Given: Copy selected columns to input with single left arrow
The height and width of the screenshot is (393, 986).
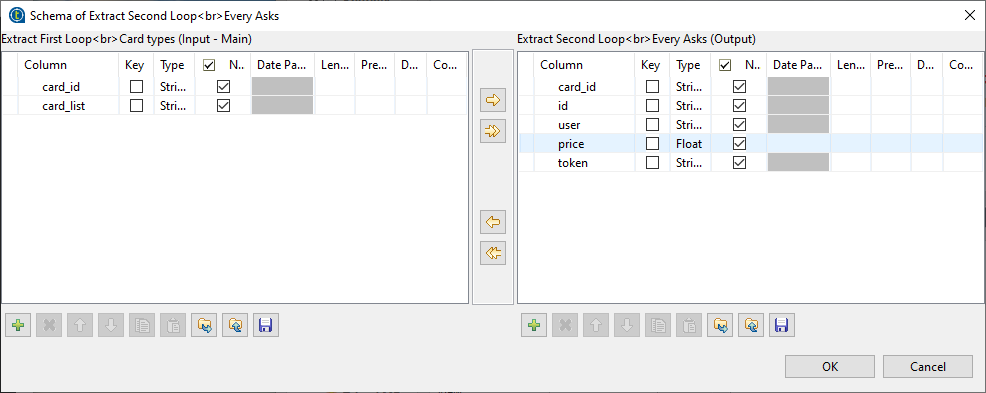Looking at the screenshot, I should [493, 222].
